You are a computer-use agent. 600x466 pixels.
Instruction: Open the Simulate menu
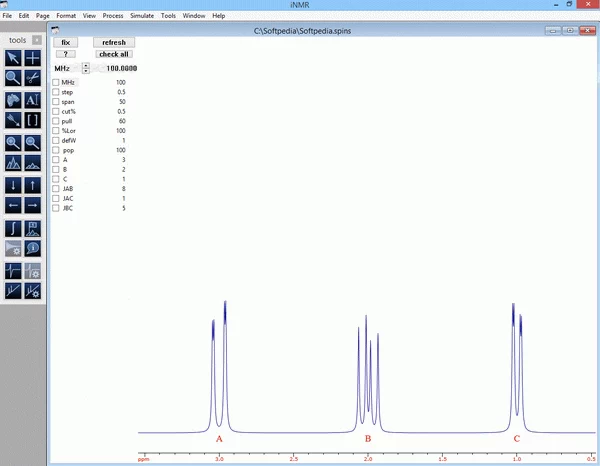[142, 16]
